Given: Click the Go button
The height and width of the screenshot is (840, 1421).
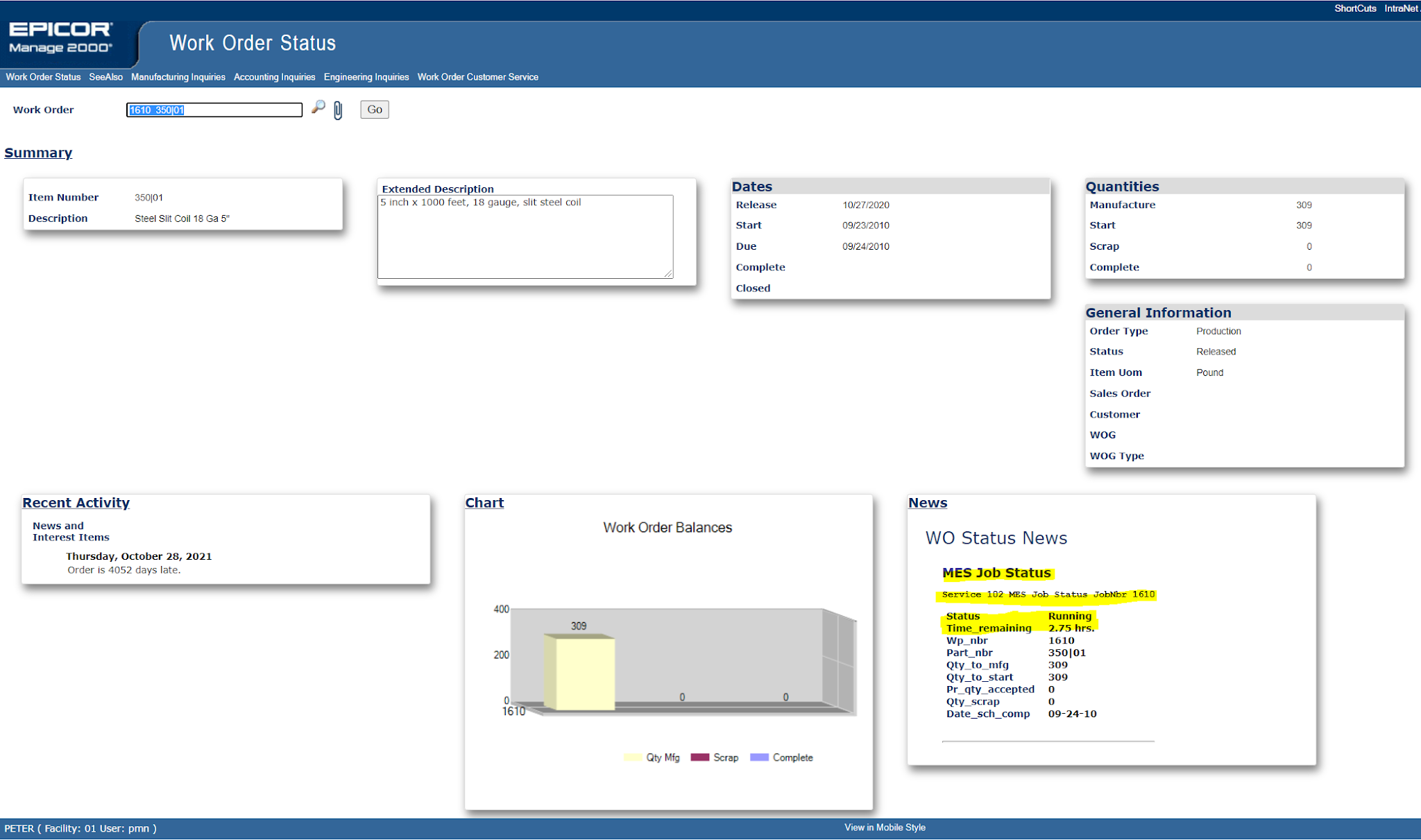Looking at the screenshot, I should (x=374, y=110).
